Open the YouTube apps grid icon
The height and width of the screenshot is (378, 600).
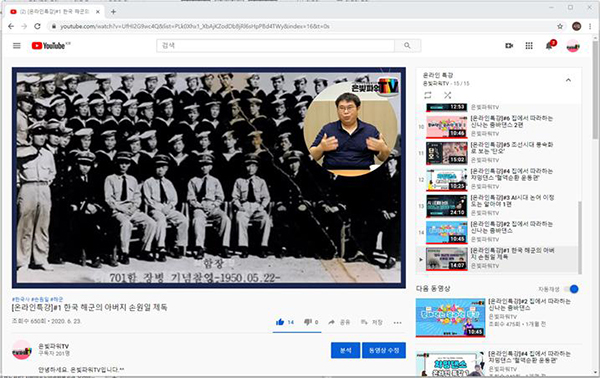[x=529, y=46]
